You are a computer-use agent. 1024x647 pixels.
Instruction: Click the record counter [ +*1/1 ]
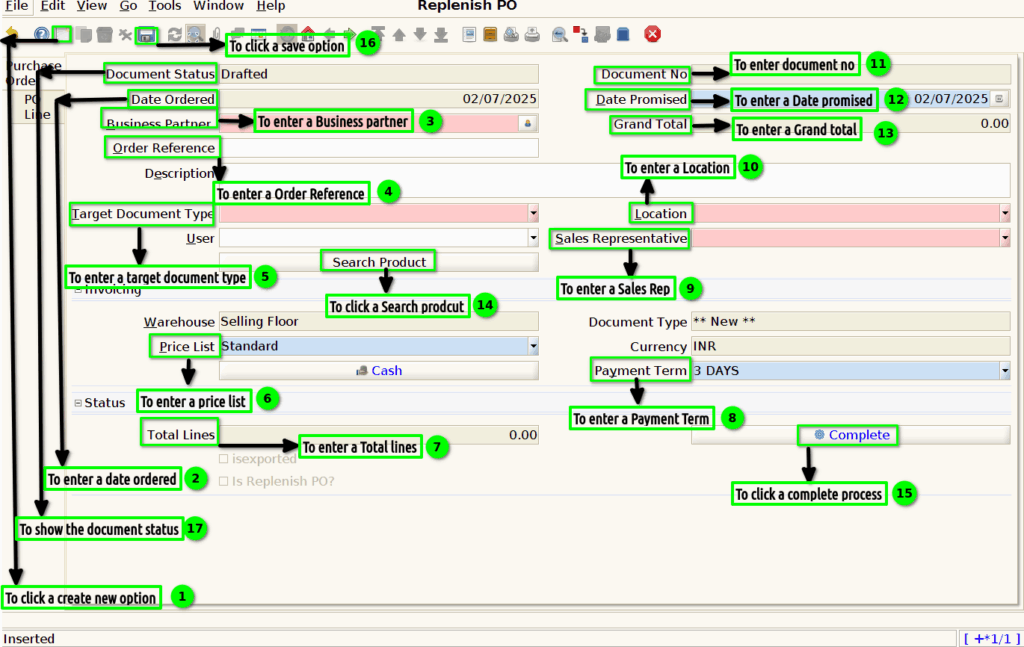[x=991, y=639]
